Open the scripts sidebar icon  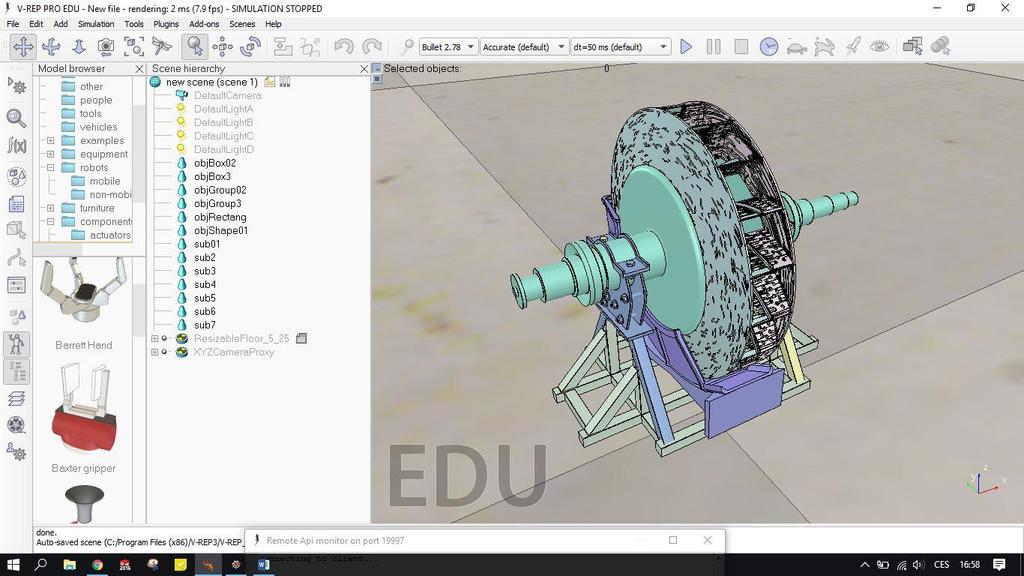pos(16,204)
